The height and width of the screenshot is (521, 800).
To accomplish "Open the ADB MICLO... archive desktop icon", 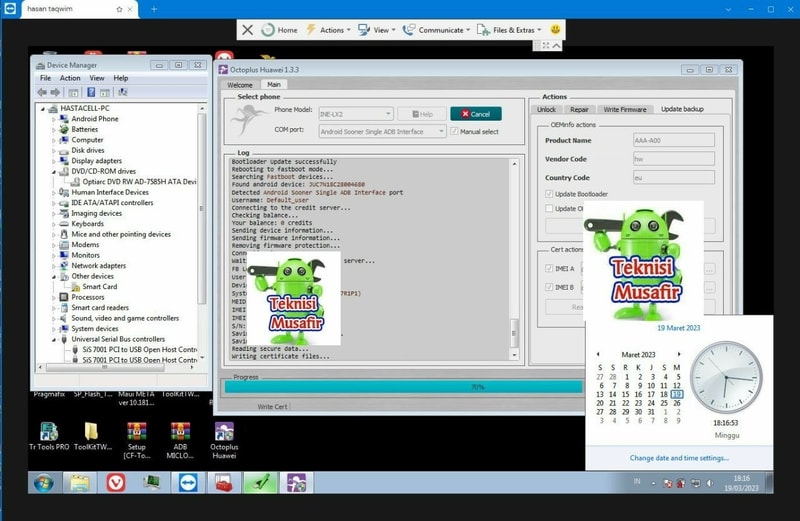I will [180, 440].
